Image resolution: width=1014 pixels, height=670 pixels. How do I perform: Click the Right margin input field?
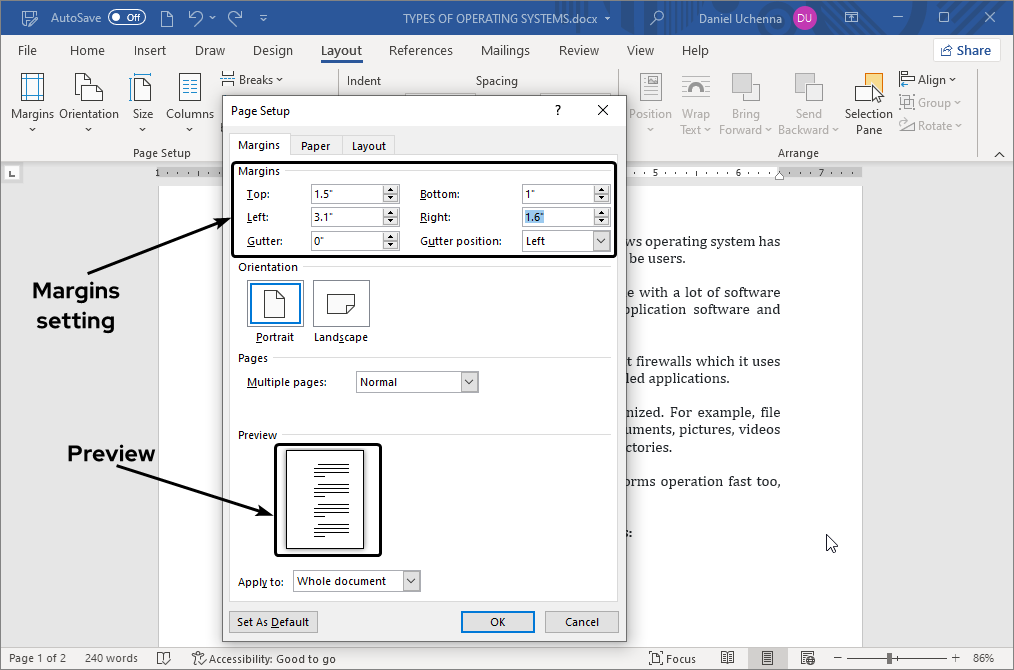pos(555,216)
